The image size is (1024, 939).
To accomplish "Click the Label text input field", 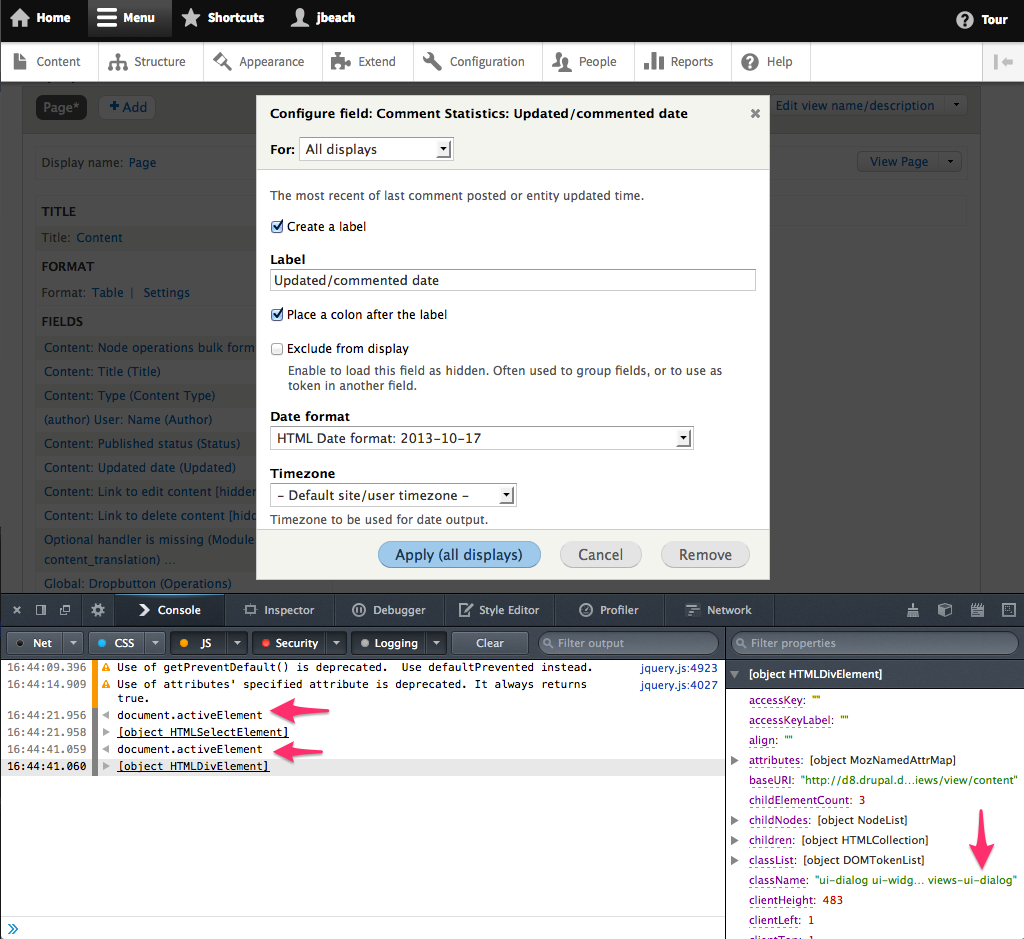I will 512,281.
